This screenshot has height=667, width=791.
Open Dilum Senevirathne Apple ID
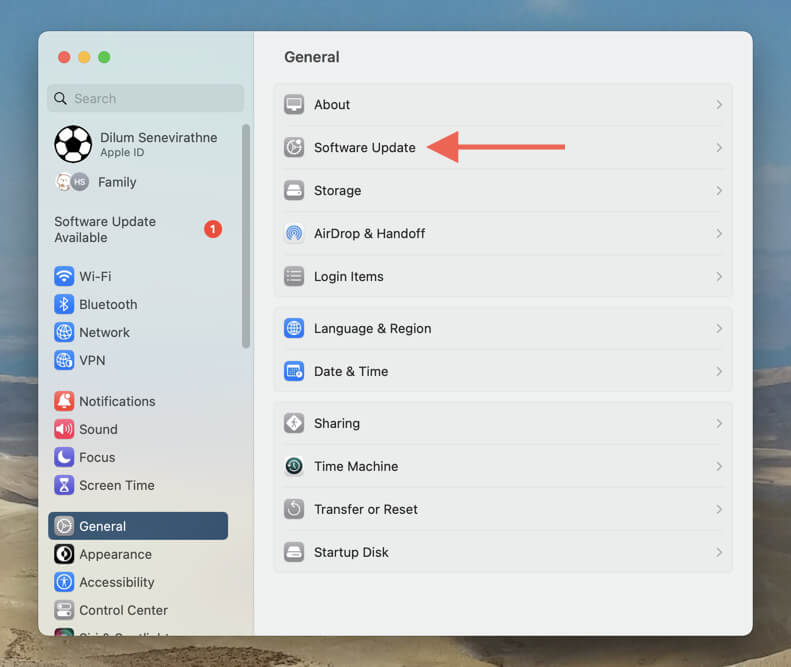point(158,144)
